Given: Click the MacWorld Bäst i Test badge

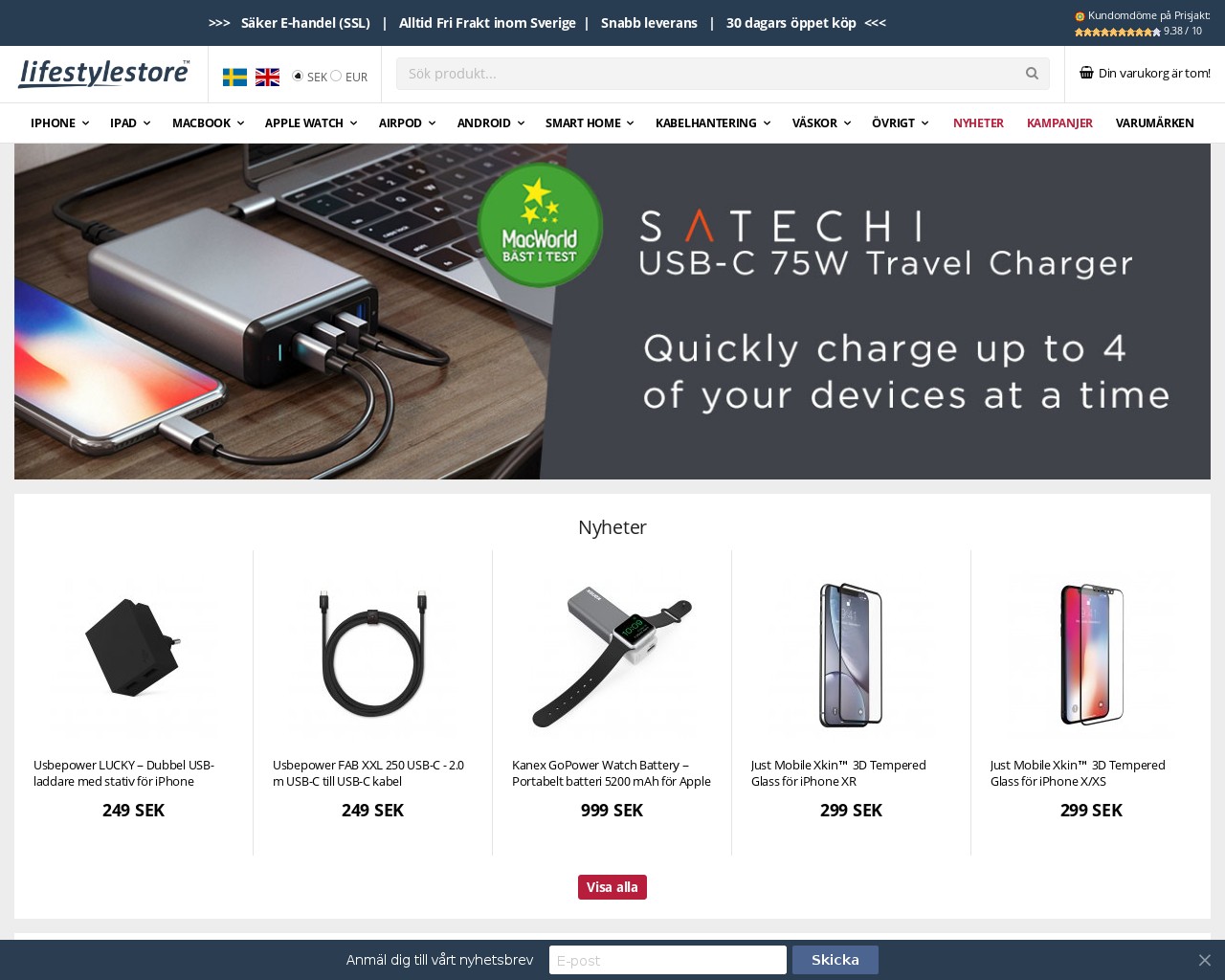Looking at the screenshot, I should [540, 225].
